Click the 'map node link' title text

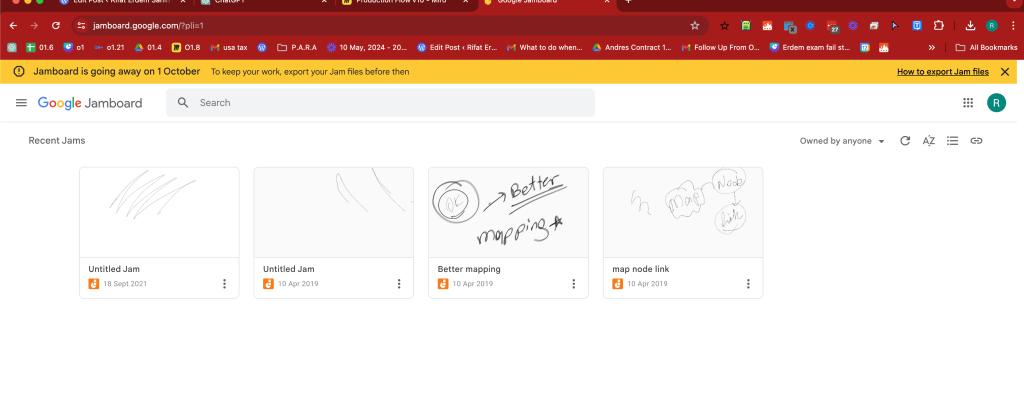tap(641, 269)
